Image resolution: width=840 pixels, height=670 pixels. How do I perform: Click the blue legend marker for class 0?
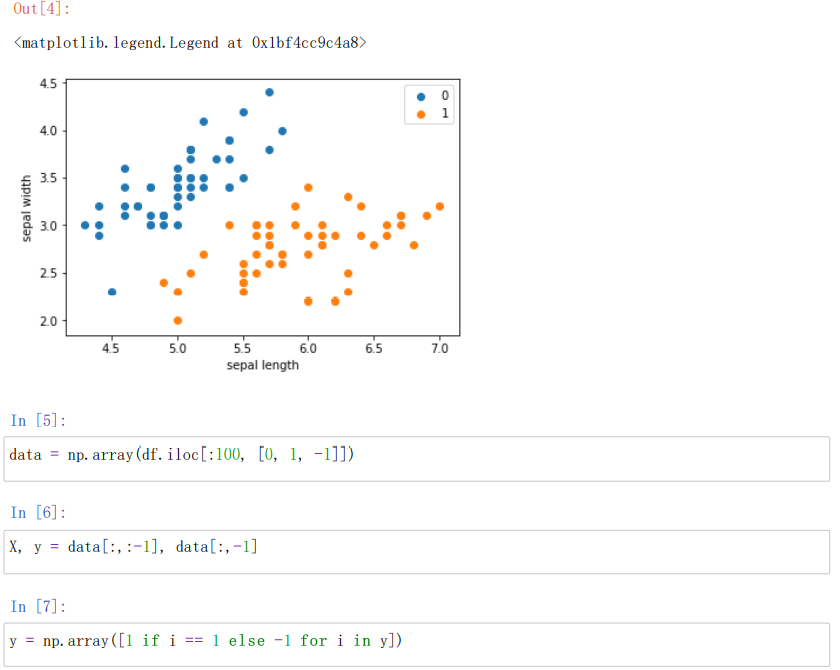click(x=420, y=96)
